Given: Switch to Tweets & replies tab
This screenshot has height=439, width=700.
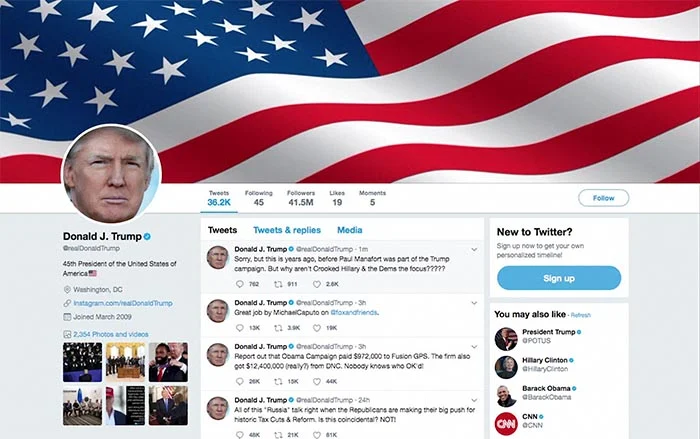Looking at the screenshot, I should 287,230.
